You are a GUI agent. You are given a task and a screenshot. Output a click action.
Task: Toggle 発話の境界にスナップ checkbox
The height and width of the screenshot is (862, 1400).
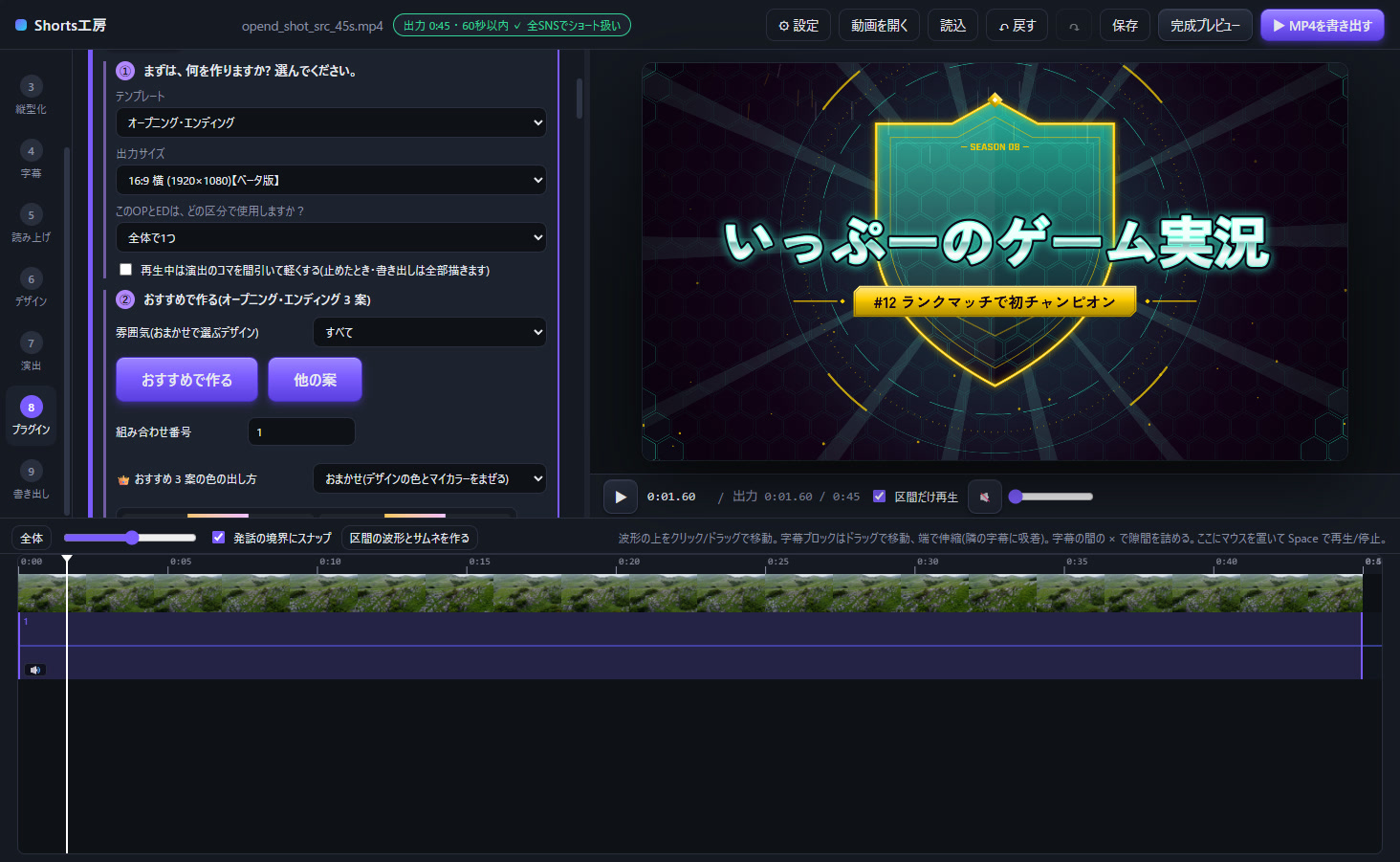[218, 538]
